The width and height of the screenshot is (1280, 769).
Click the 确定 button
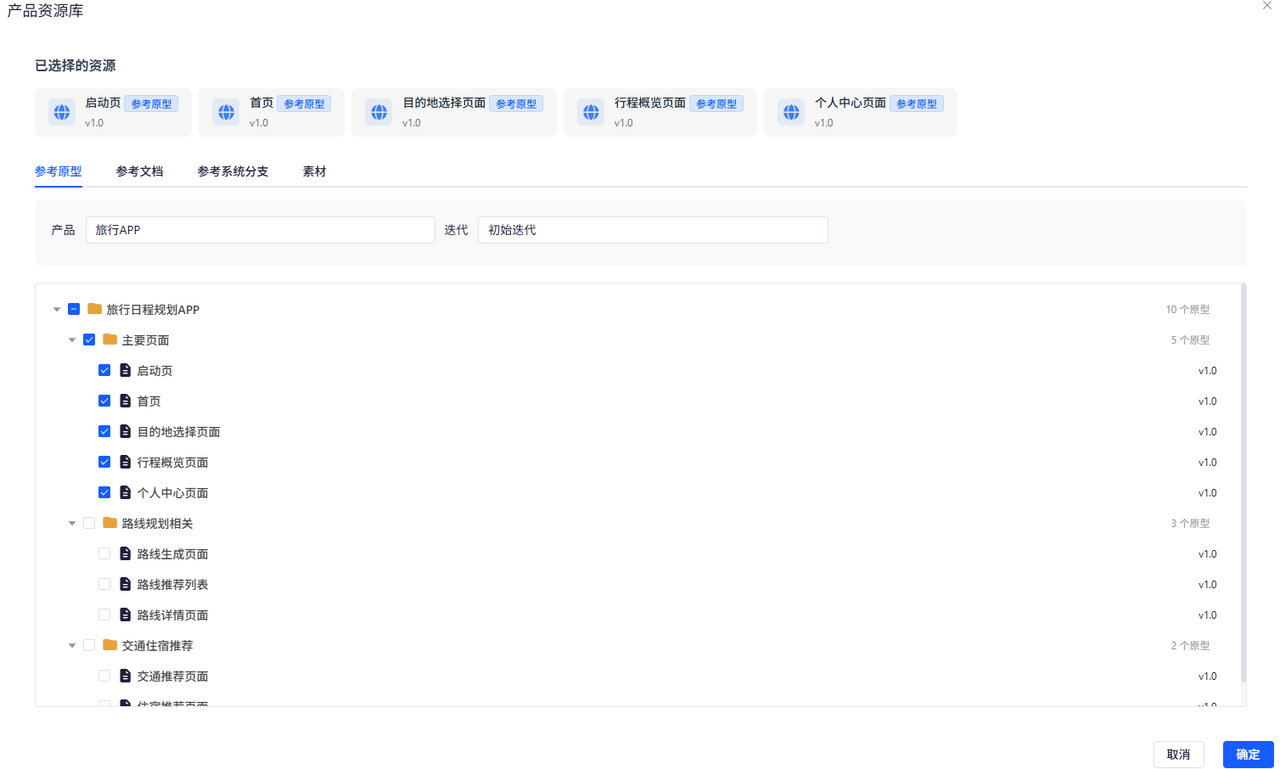point(1248,754)
